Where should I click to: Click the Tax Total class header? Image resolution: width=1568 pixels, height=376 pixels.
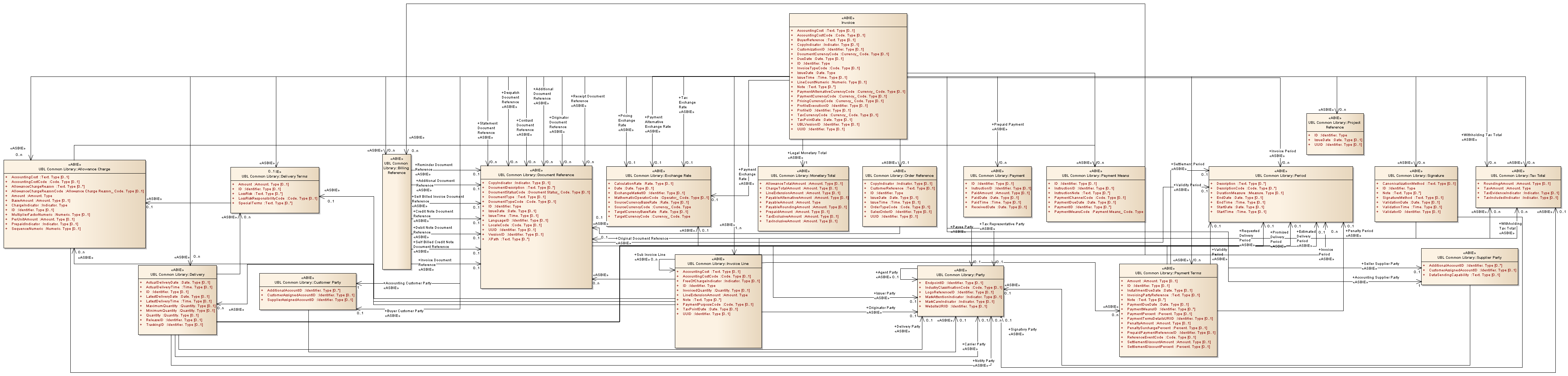1517,174
